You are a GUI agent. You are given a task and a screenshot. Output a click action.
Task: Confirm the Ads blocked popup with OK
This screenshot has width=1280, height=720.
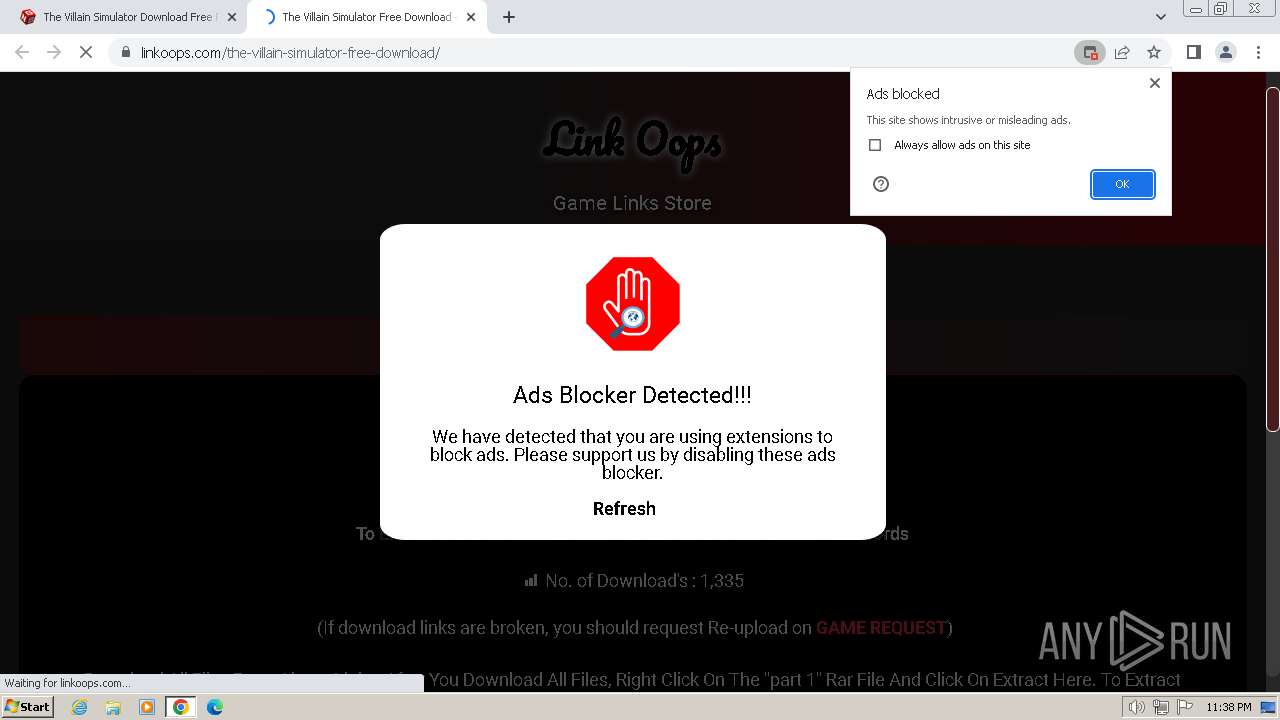point(1122,184)
